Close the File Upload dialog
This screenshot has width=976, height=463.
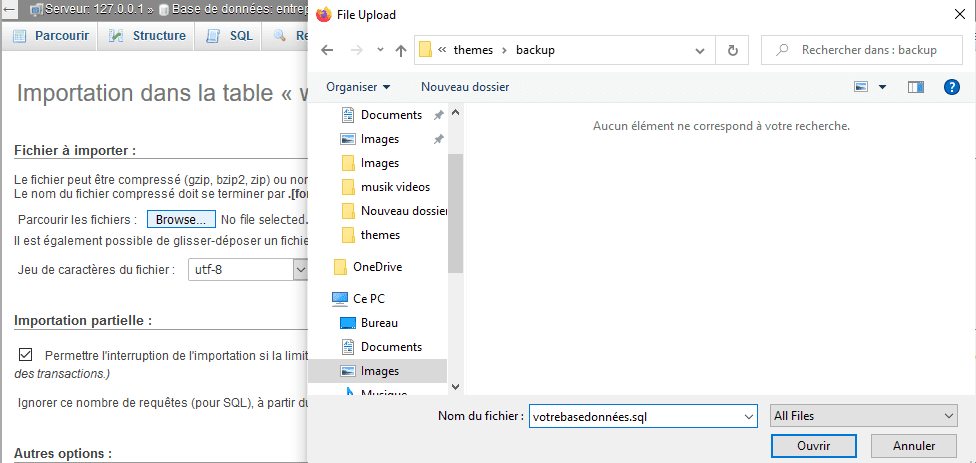(x=959, y=14)
